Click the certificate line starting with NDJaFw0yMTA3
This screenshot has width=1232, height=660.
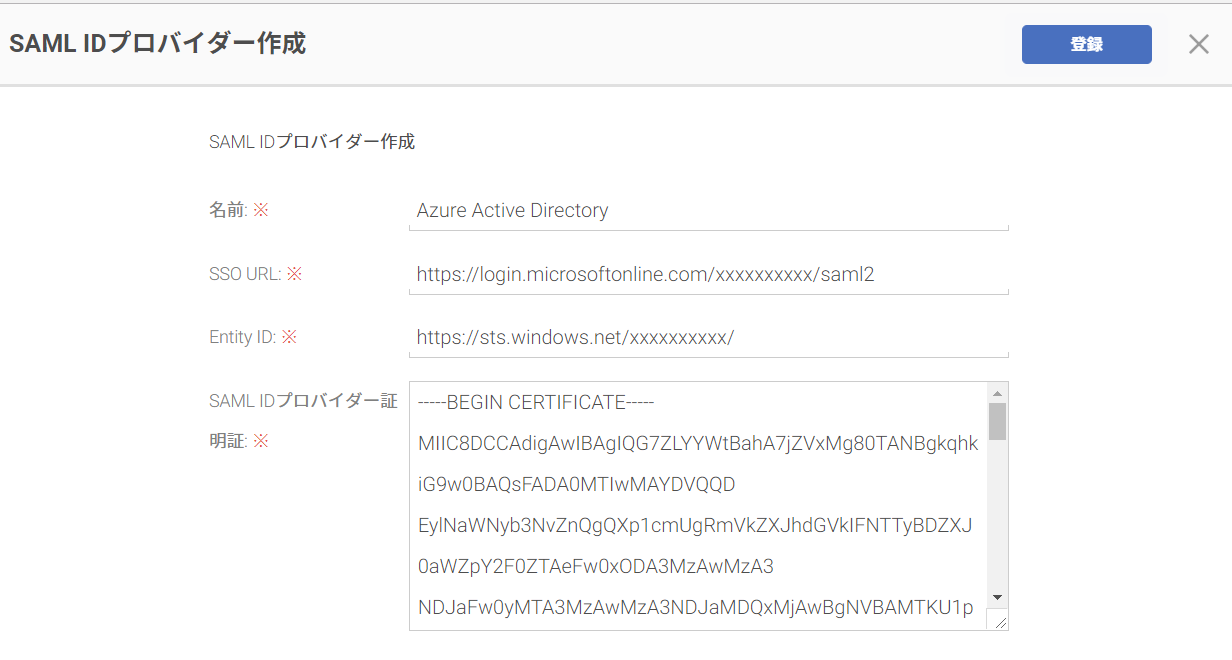pos(695,608)
